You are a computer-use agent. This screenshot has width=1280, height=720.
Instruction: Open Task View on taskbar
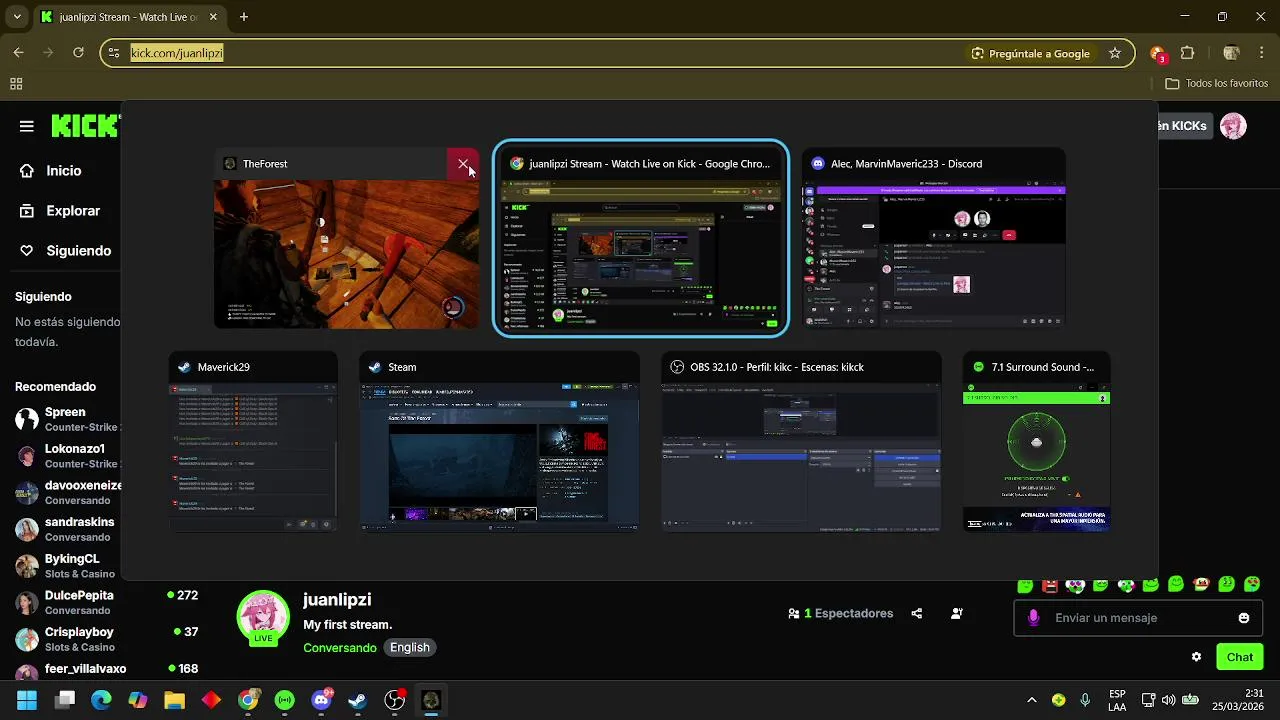coord(65,700)
